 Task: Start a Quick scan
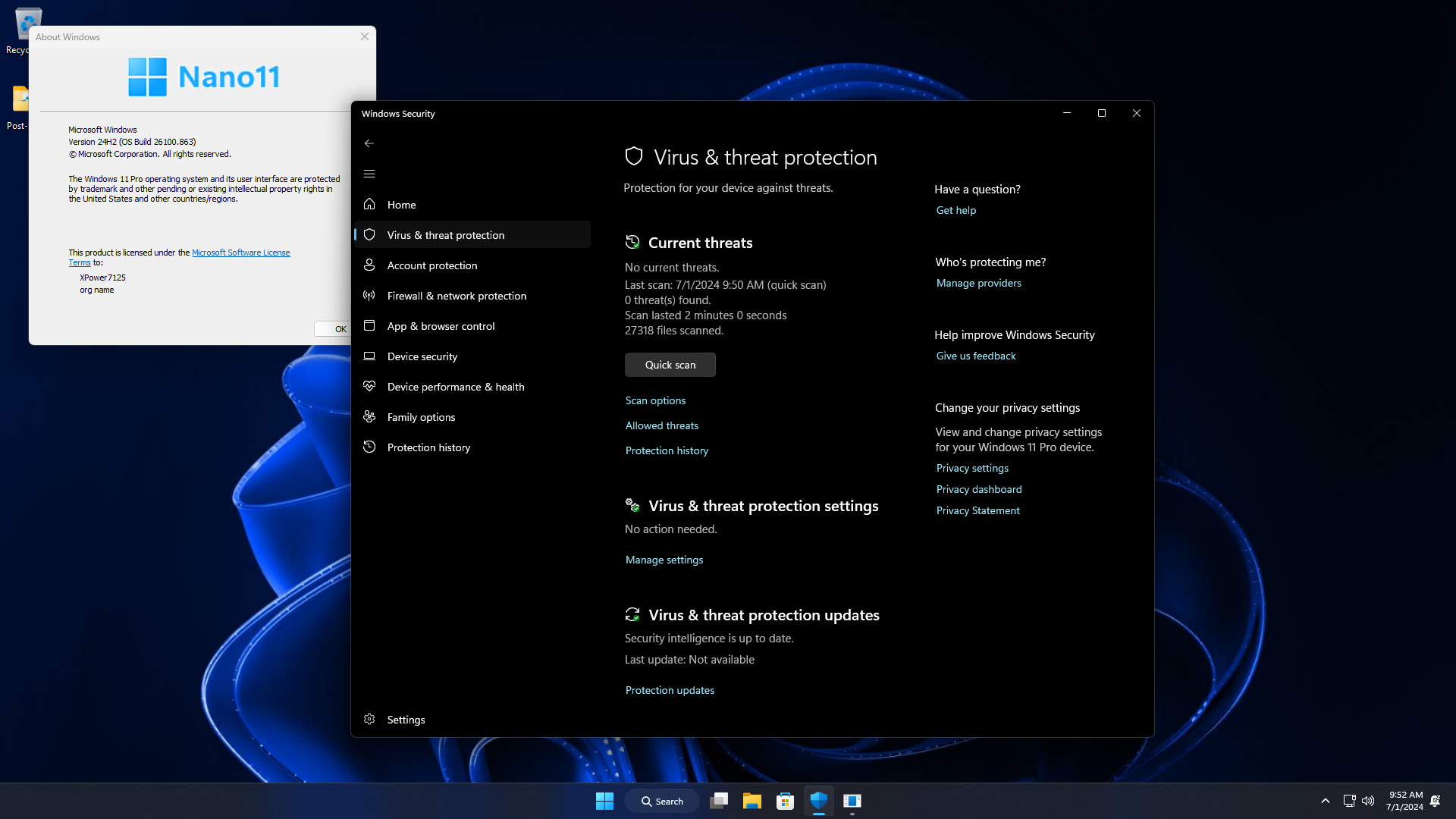670,365
